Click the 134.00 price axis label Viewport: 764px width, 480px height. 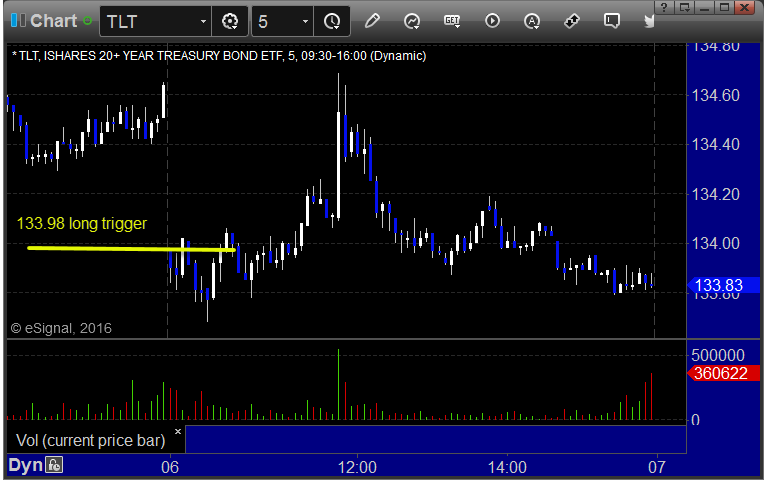coord(716,243)
